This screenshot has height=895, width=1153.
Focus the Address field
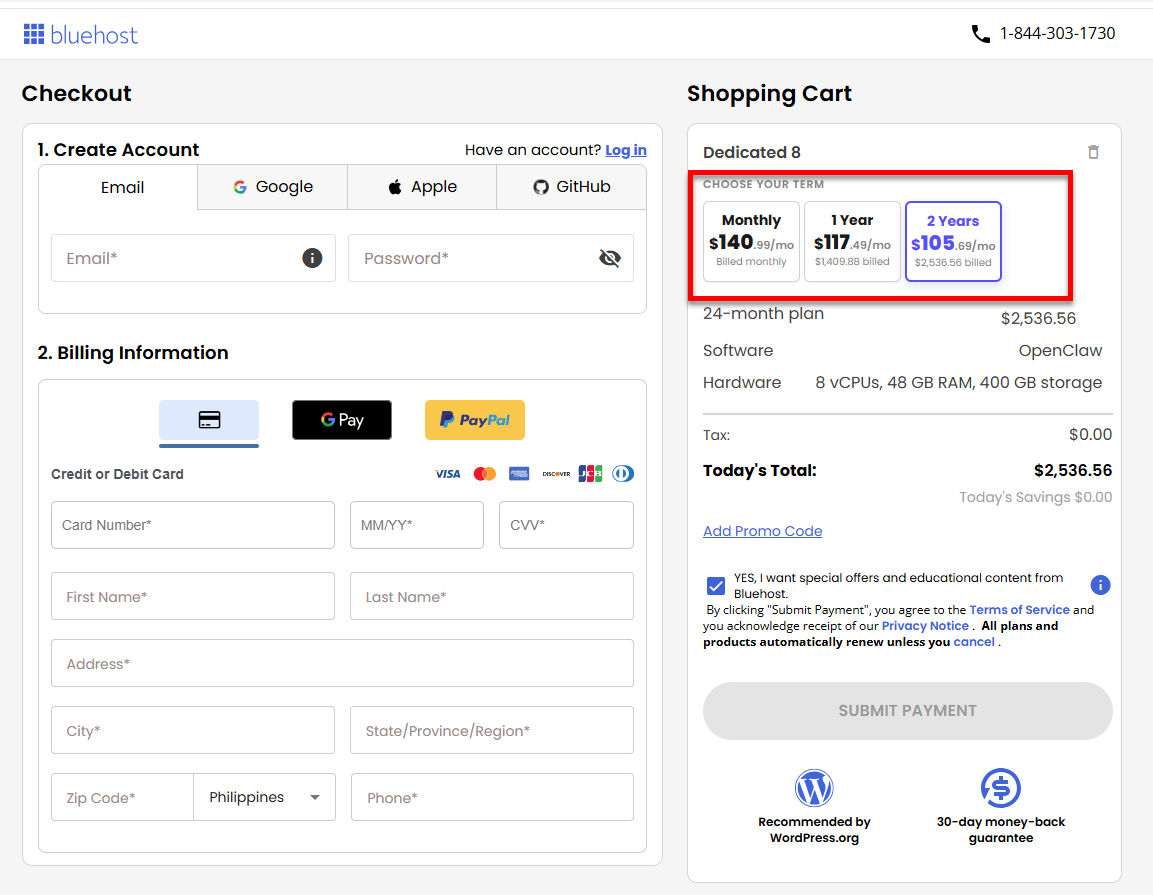click(x=342, y=663)
